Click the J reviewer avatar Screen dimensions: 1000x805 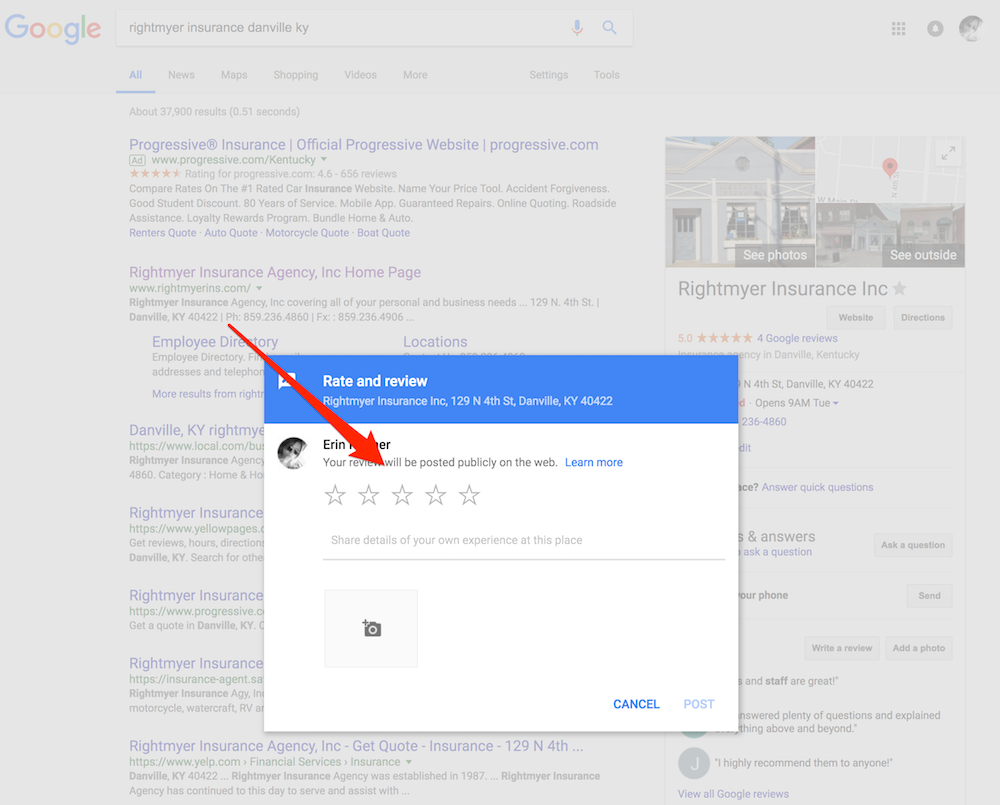tap(694, 763)
